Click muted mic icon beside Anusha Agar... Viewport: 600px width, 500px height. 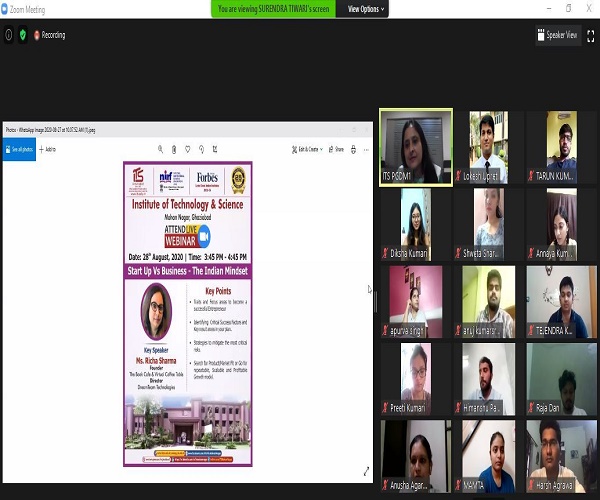[385, 485]
